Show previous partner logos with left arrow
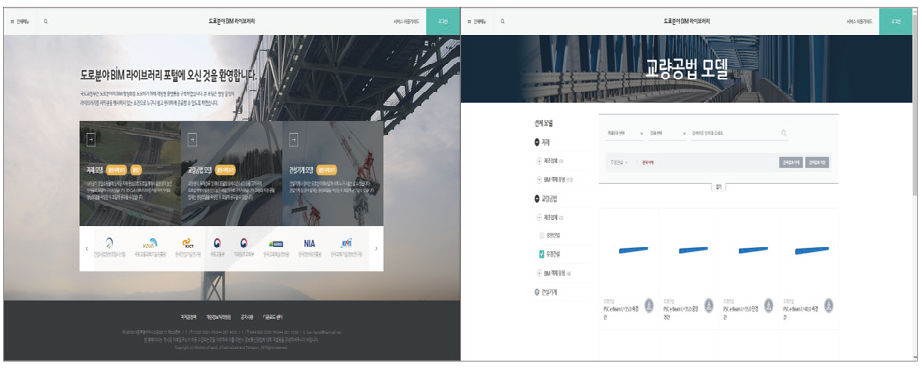This screenshot has height=368, width=922. (87, 248)
